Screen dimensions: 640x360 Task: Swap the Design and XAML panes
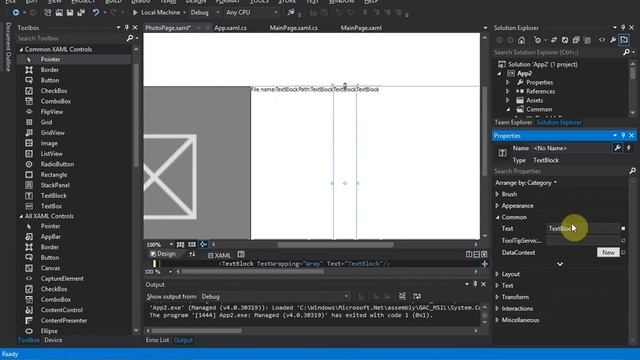(192, 254)
